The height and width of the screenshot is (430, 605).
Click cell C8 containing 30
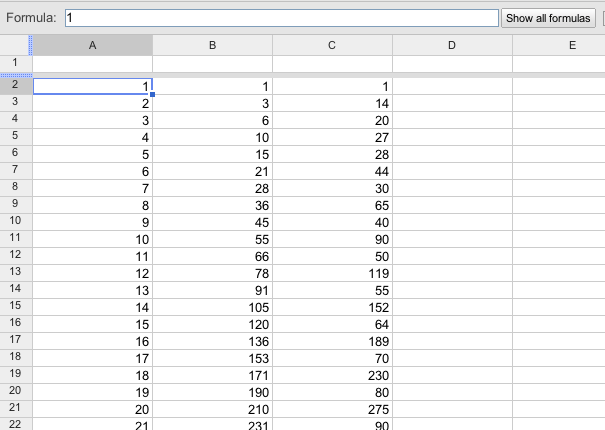click(333, 188)
